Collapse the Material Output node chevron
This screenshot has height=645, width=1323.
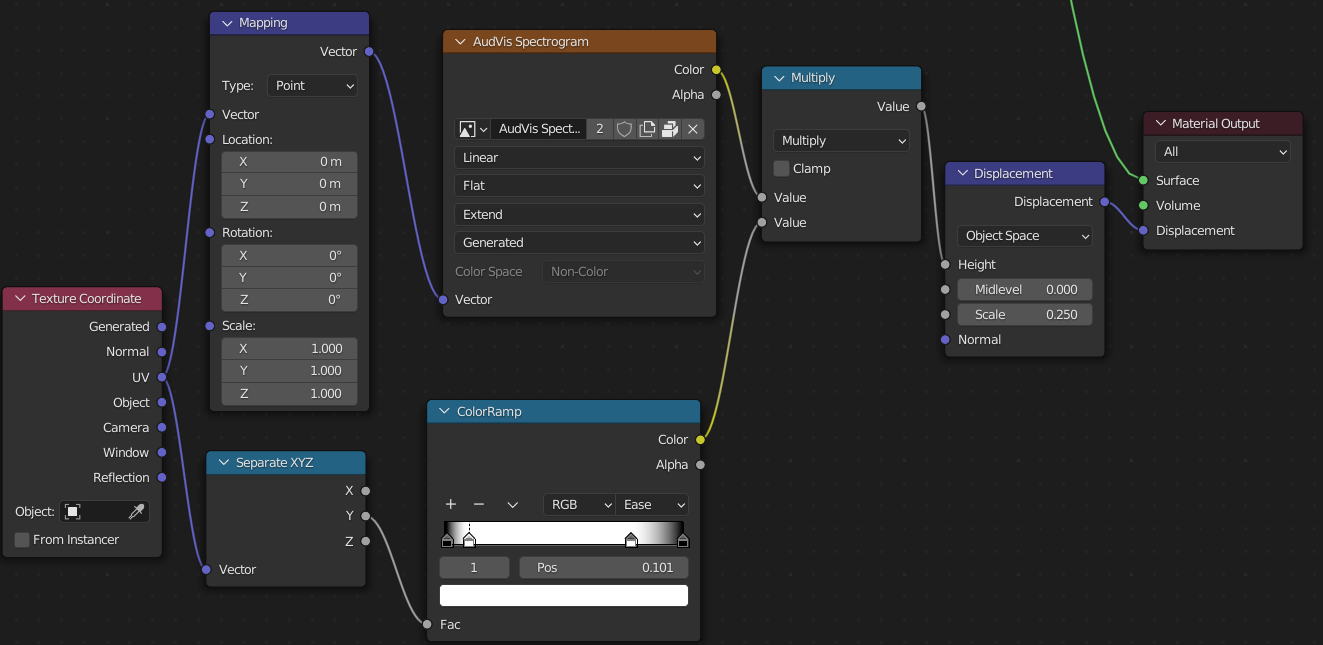pyautogui.click(x=1160, y=124)
